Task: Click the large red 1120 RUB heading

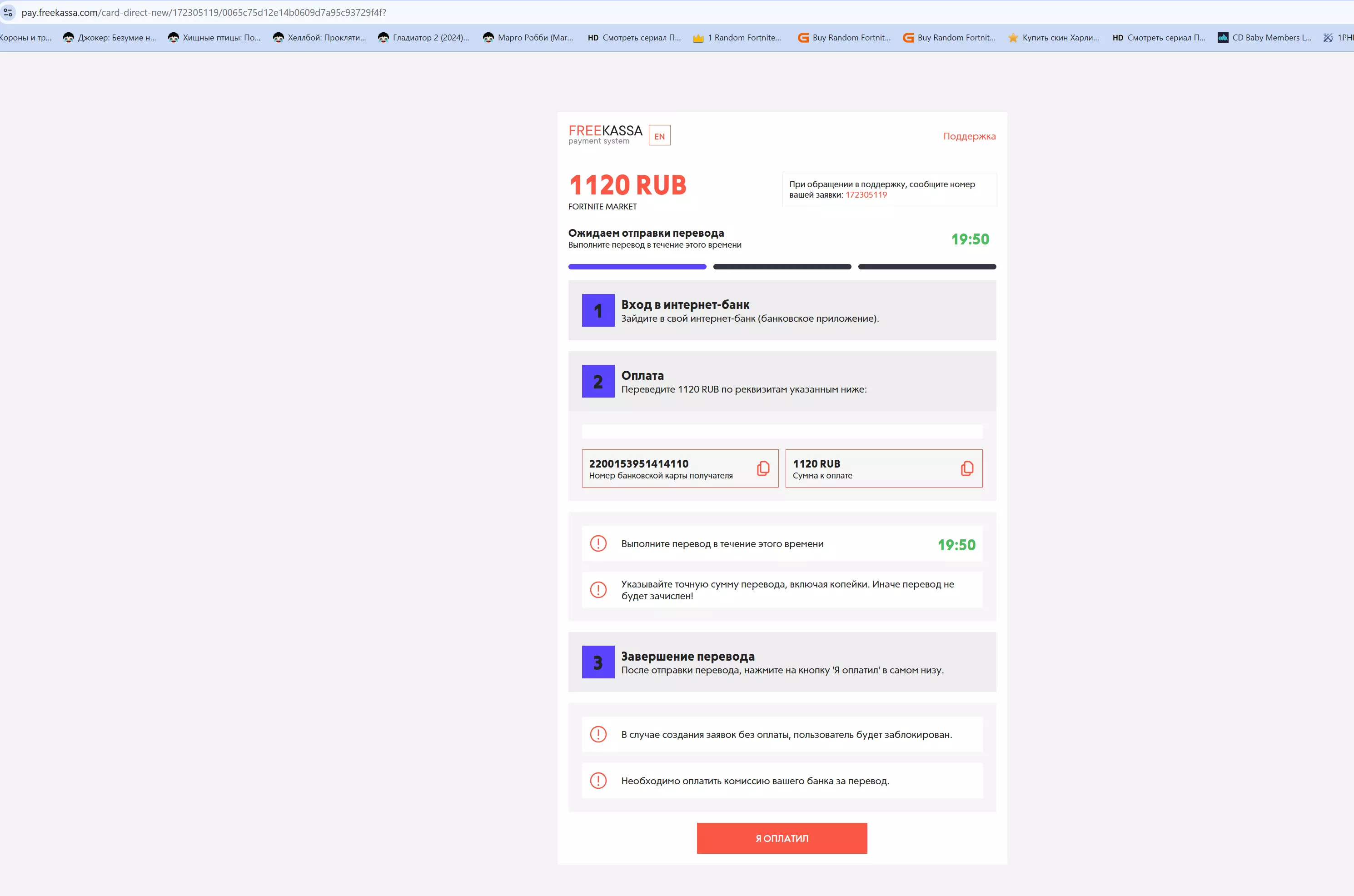Action: (x=627, y=185)
